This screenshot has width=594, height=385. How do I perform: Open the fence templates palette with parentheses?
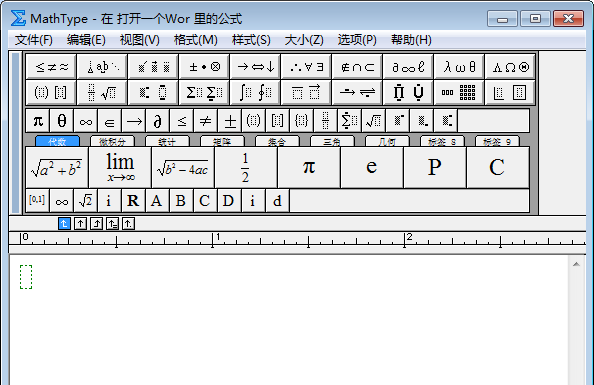tap(52, 92)
